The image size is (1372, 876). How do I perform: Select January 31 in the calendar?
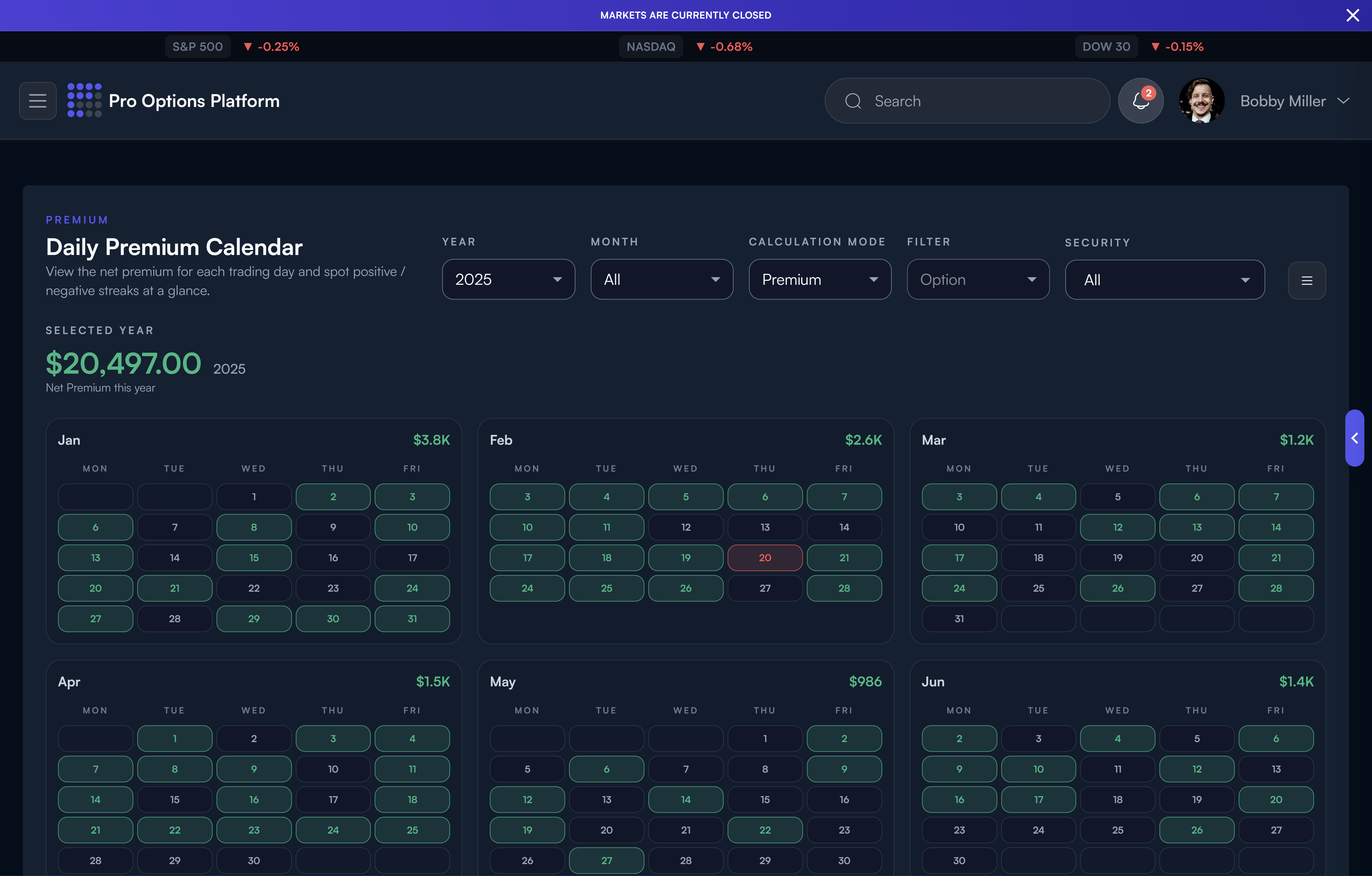click(412, 618)
